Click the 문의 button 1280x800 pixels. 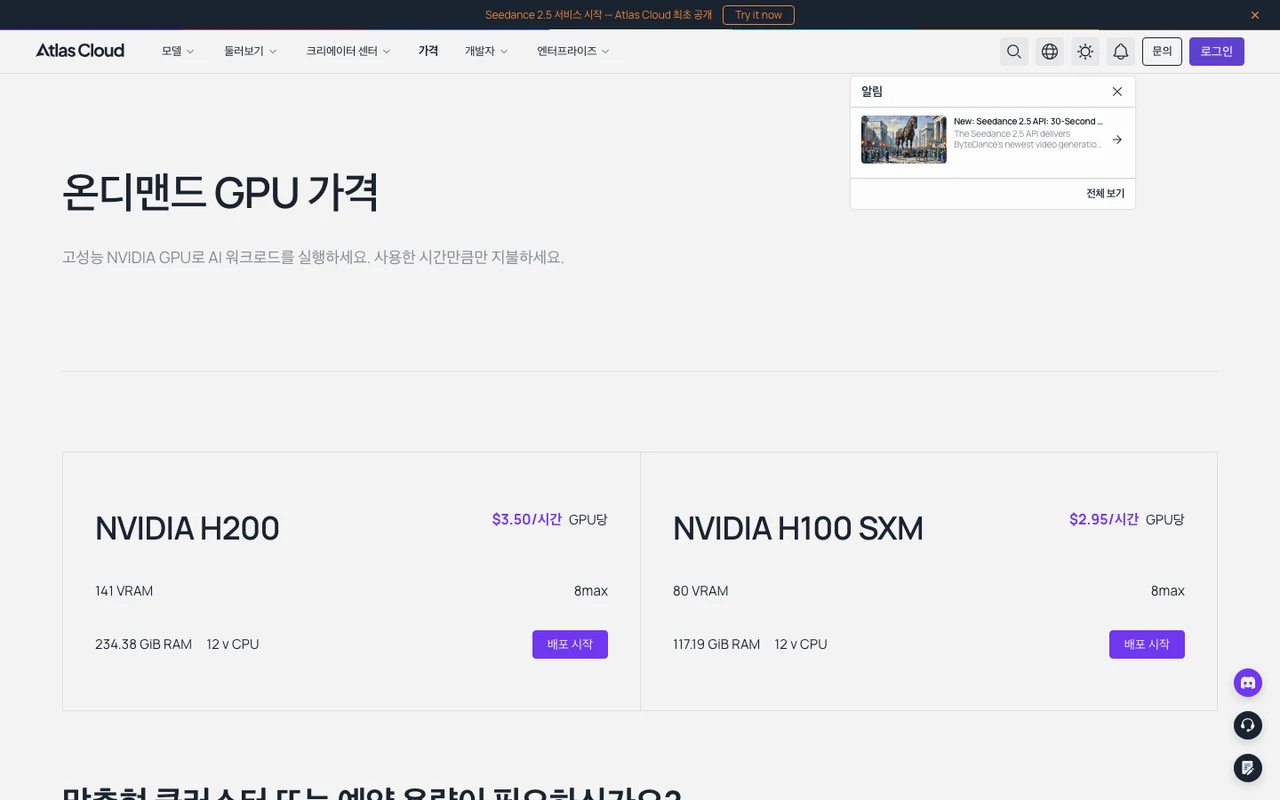click(1162, 51)
